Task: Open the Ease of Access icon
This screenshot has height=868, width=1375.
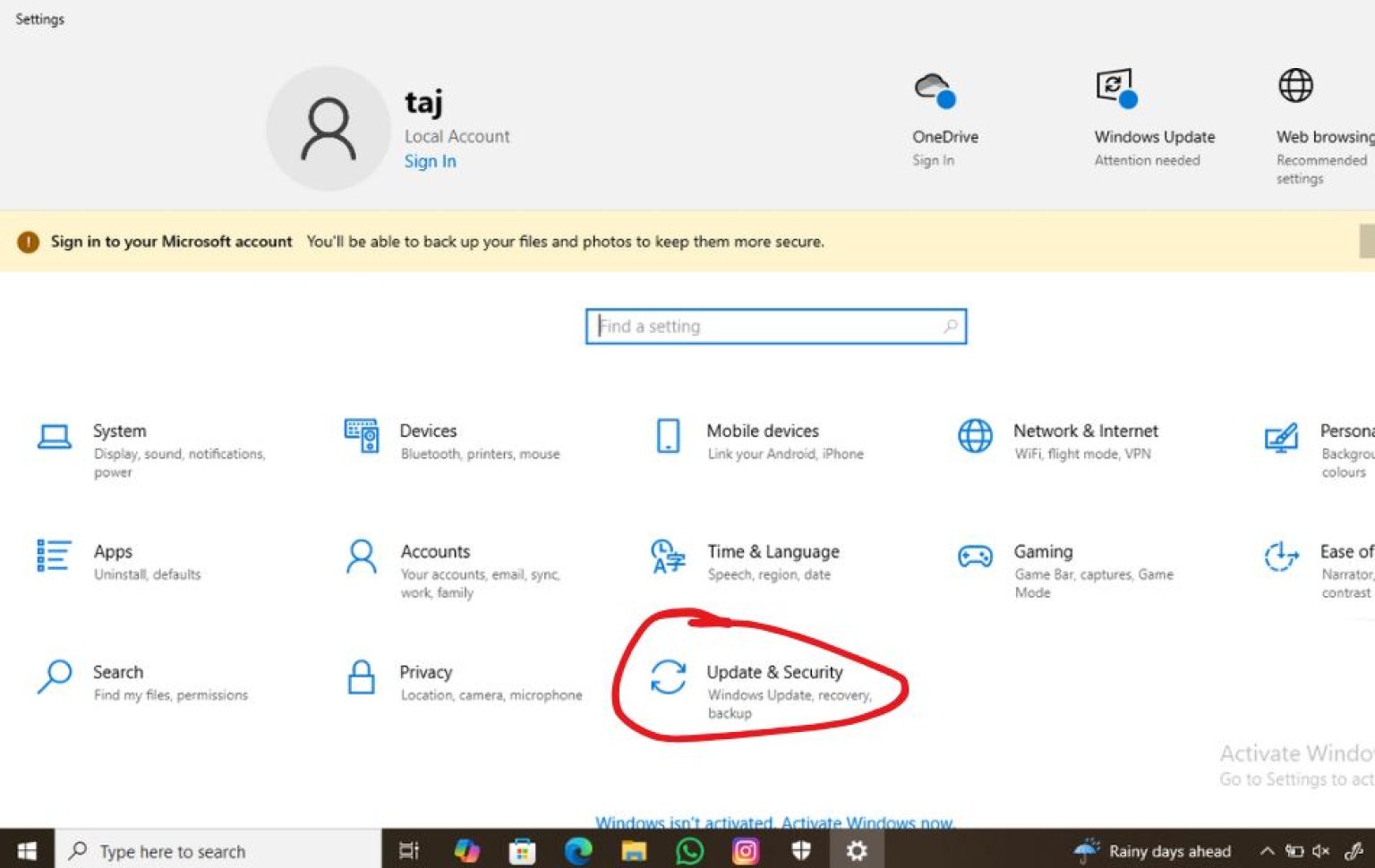Action: [x=1281, y=556]
